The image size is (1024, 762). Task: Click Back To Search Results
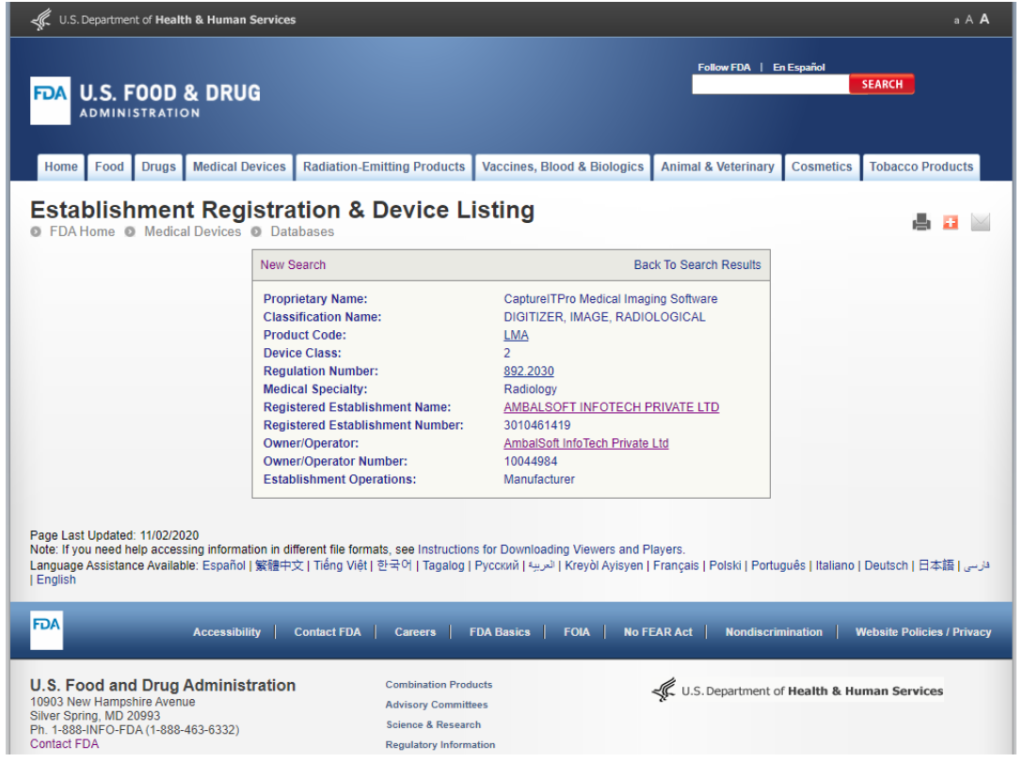(697, 265)
